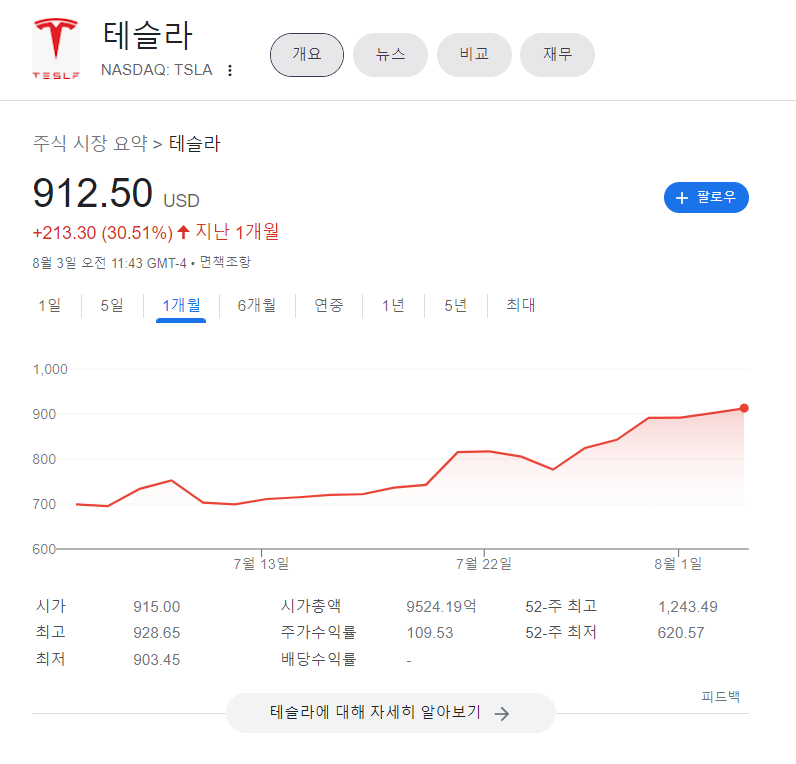Click the Tesla logo image
This screenshot has height=764, width=796.
click(x=56, y=48)
